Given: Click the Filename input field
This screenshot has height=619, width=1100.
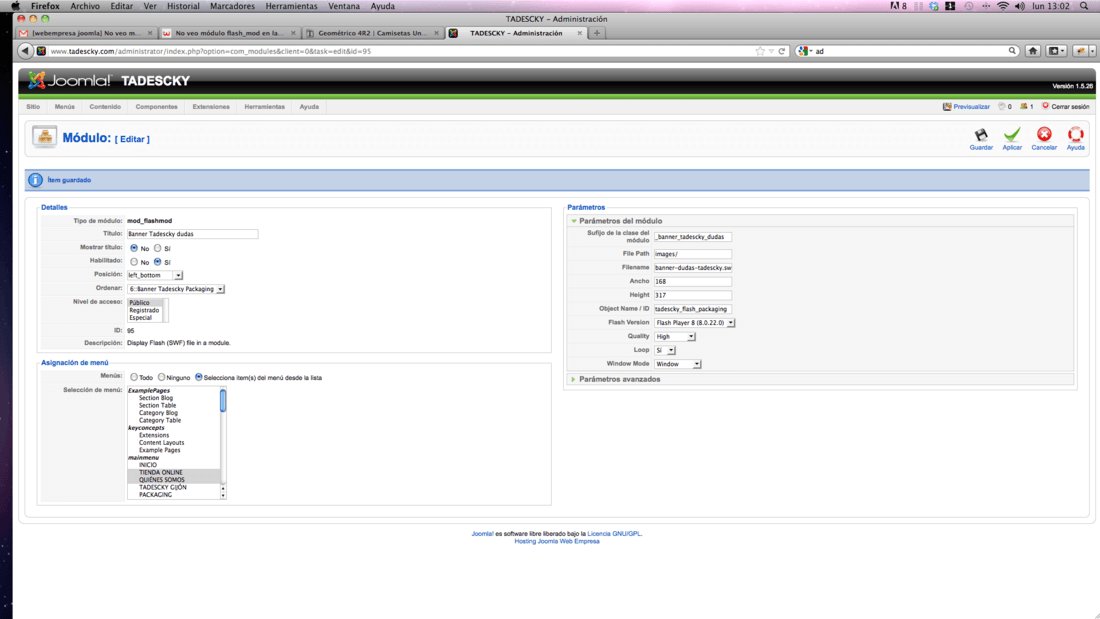Looking at the screenshot, I should (692, 267).
